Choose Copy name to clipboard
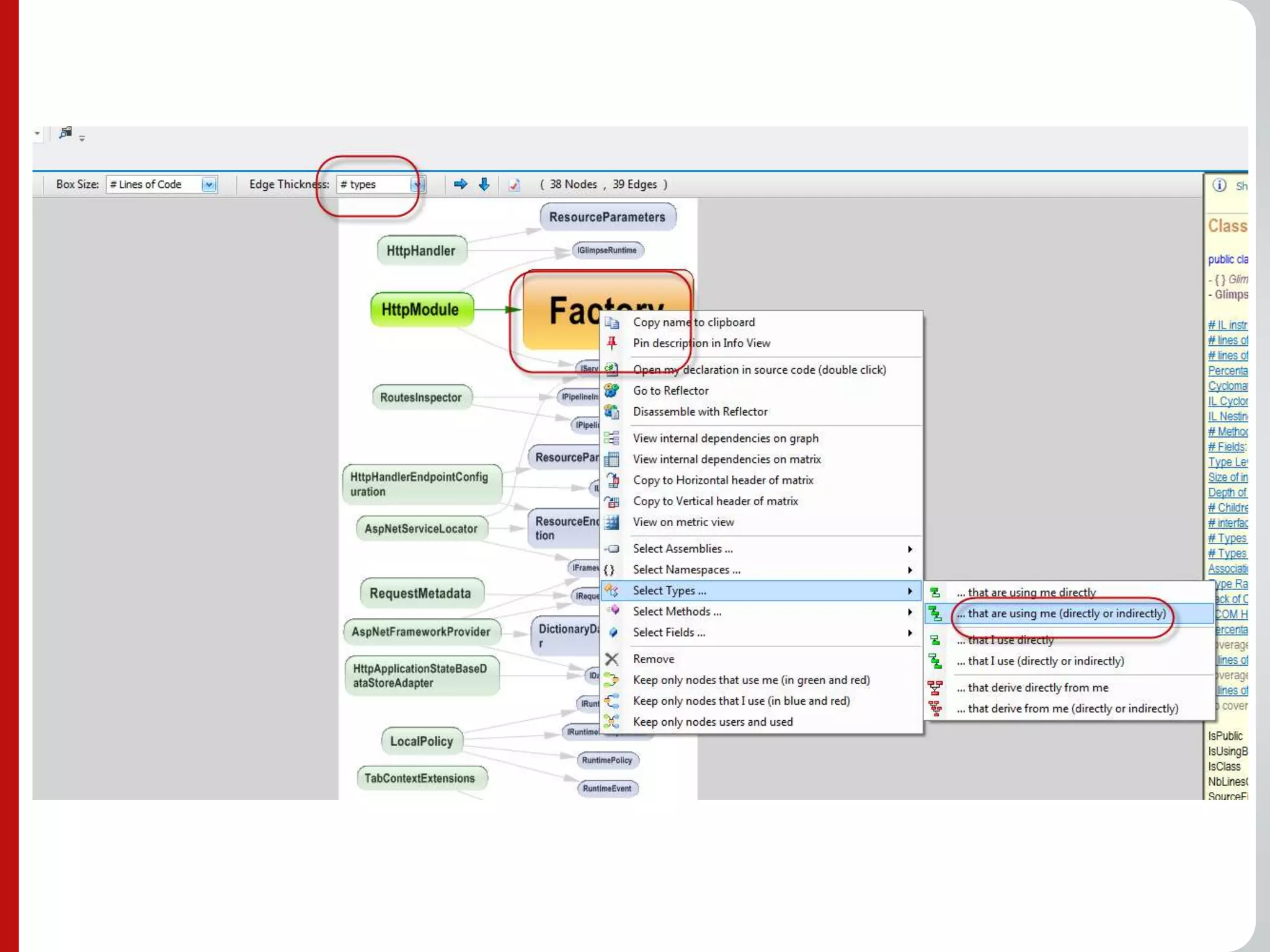Screen dimensions: 1270x952 click(x=693, y=322)
